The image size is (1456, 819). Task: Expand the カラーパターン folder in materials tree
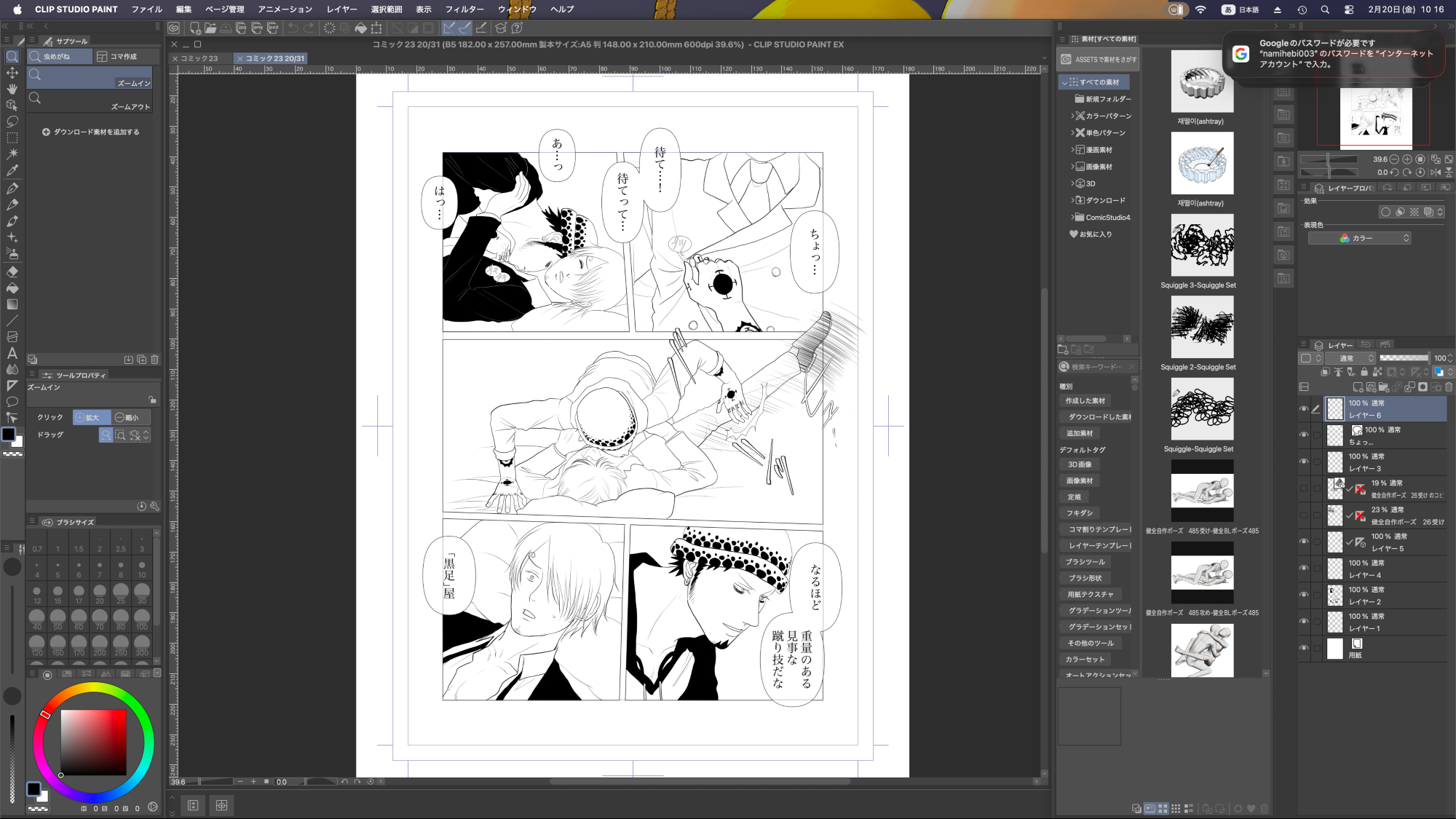[x=1072, y=116]
